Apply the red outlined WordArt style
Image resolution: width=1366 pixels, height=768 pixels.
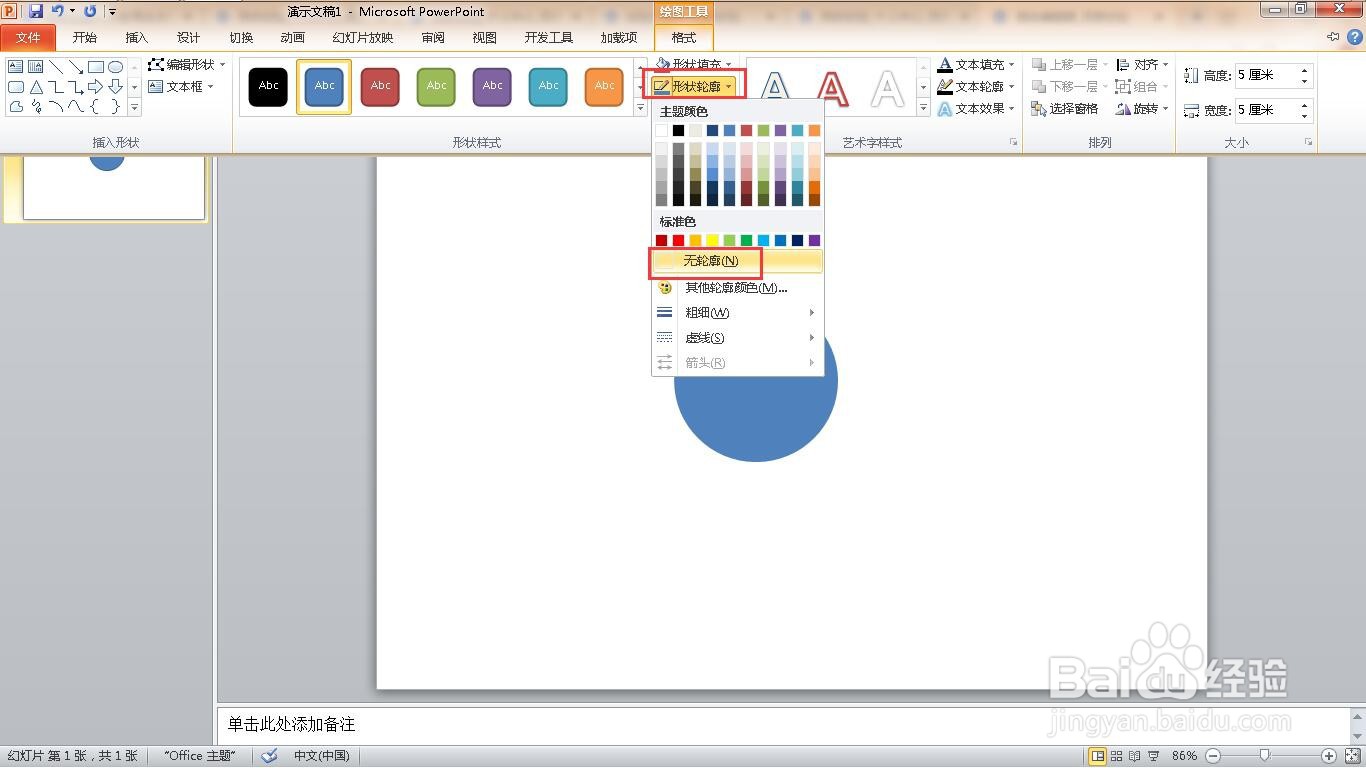point(832,88)
